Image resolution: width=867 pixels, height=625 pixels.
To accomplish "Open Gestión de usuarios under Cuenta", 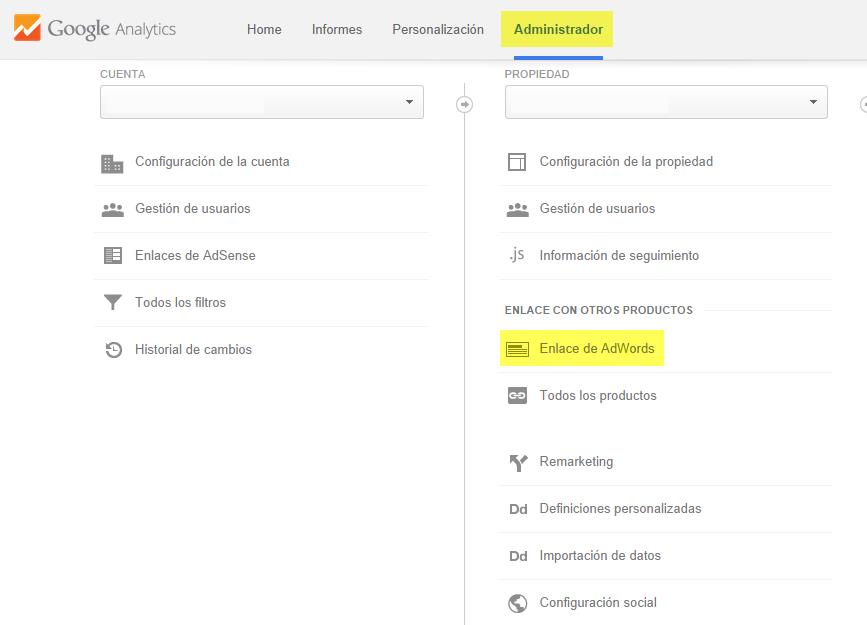I will tap(193, 209).
